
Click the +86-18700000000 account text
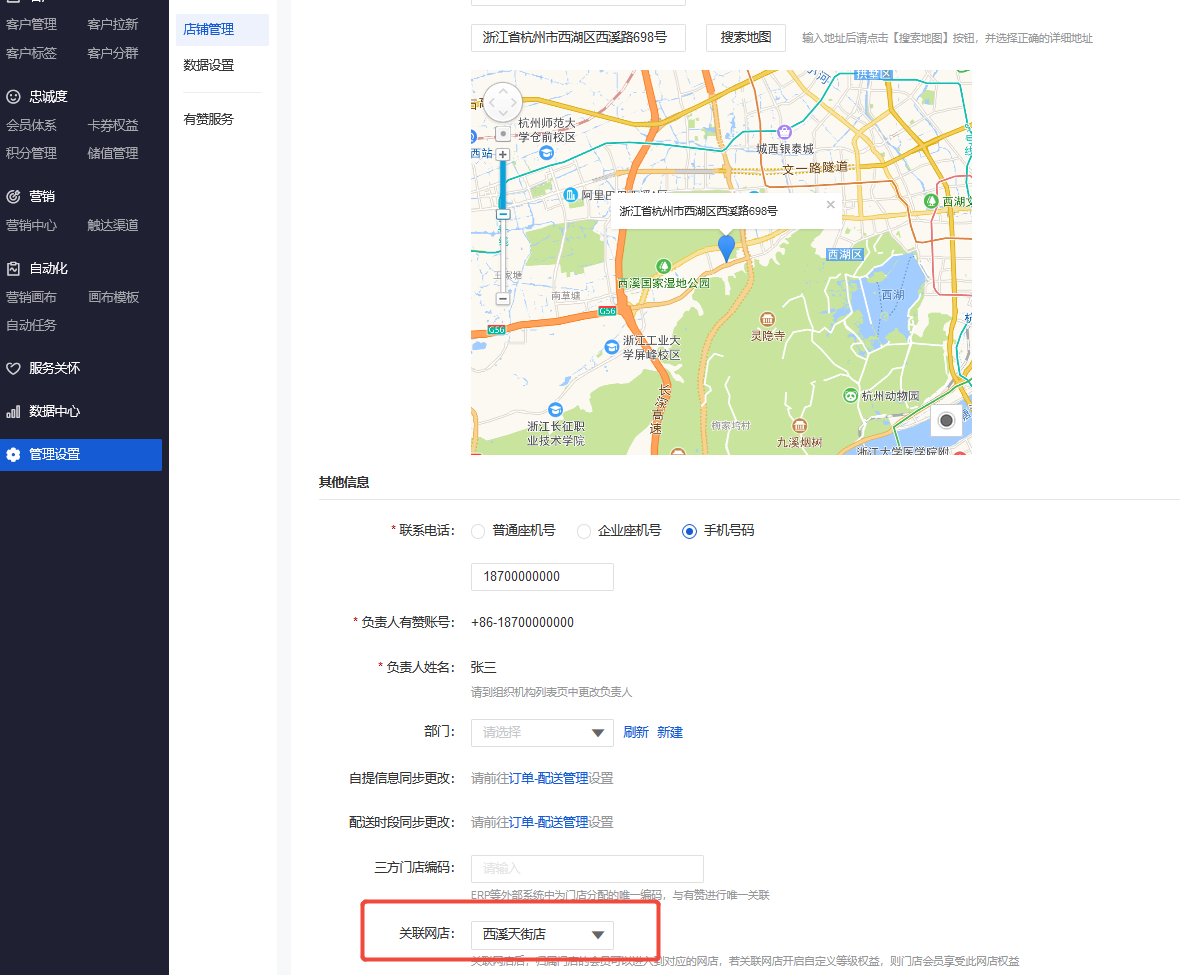(522, 623)
